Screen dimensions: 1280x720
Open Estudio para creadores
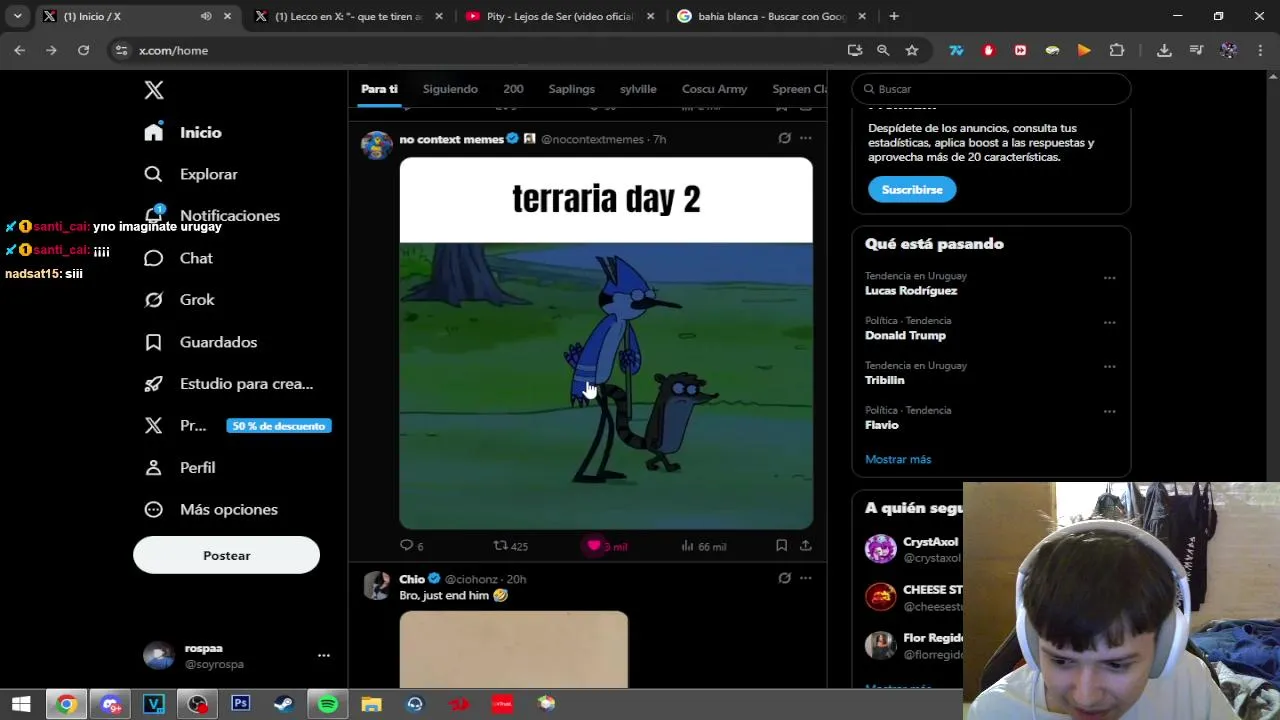pyautogui.click(x=229, y=384)
